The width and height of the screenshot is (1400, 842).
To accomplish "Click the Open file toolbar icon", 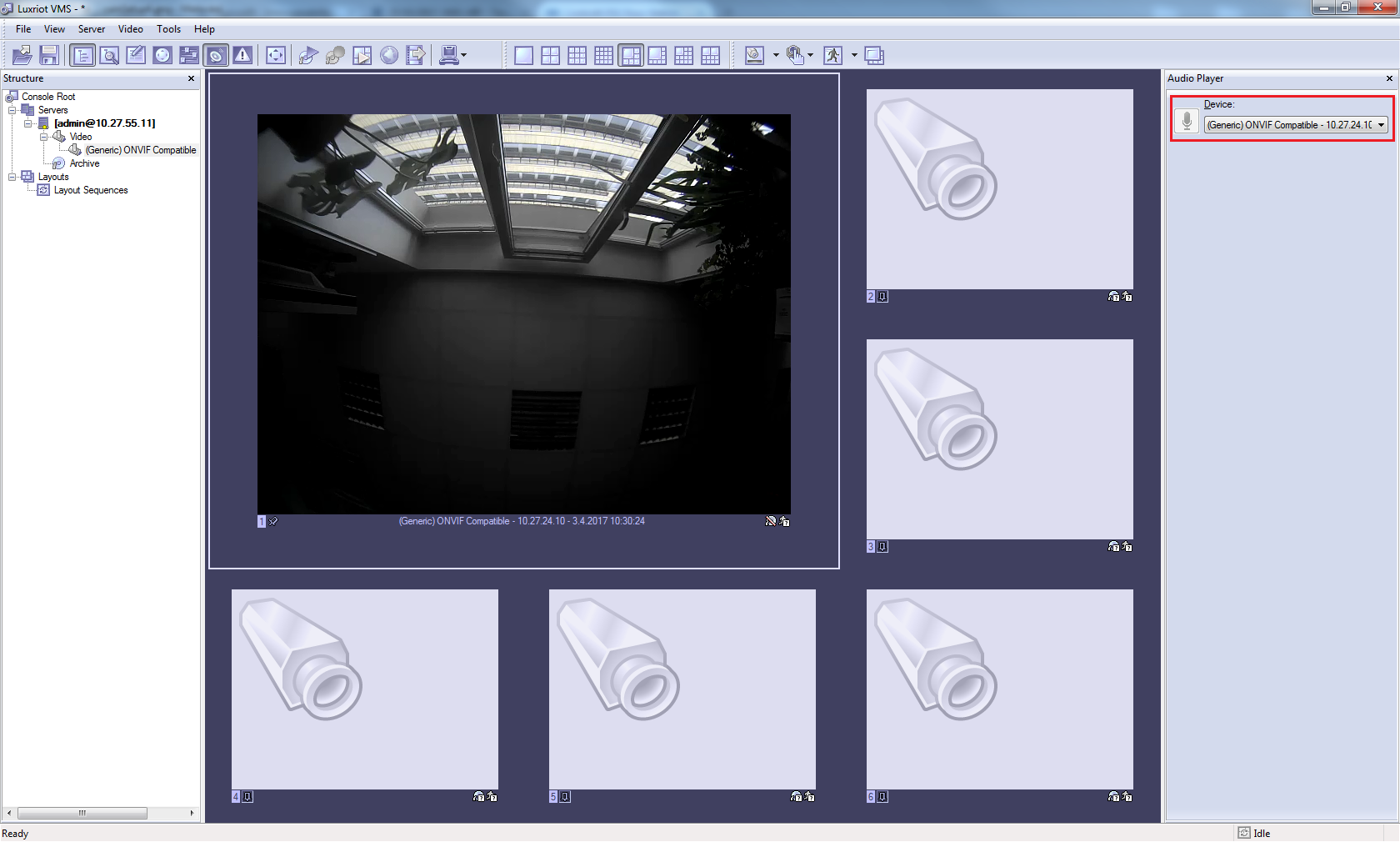I will pos(22,56).
